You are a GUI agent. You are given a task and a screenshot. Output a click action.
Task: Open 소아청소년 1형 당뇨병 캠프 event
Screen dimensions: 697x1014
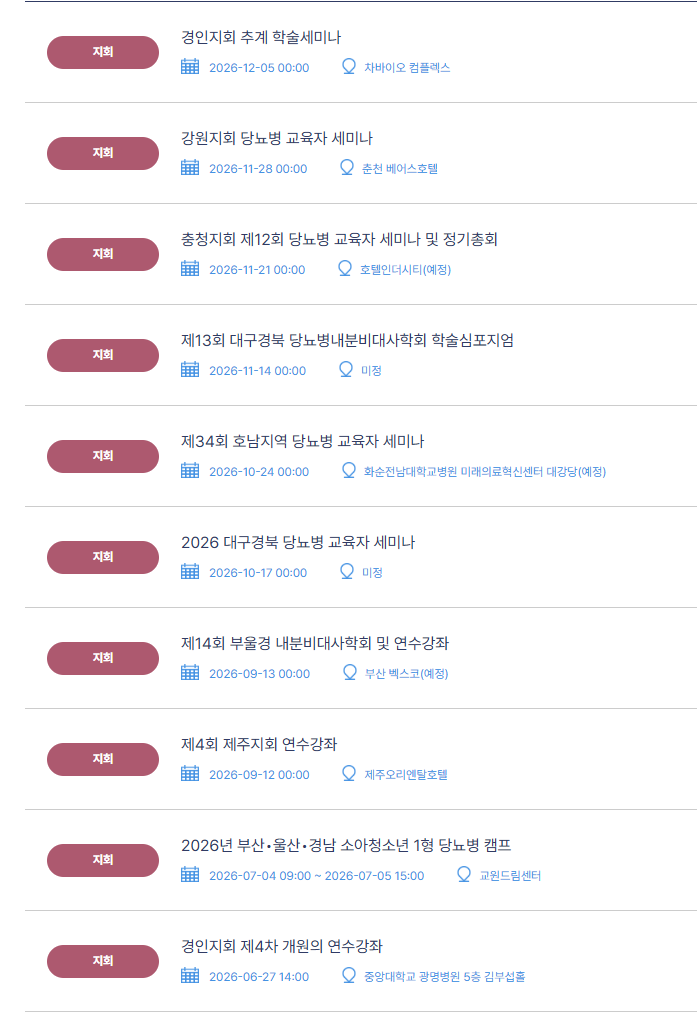click(x=346, y=846)
